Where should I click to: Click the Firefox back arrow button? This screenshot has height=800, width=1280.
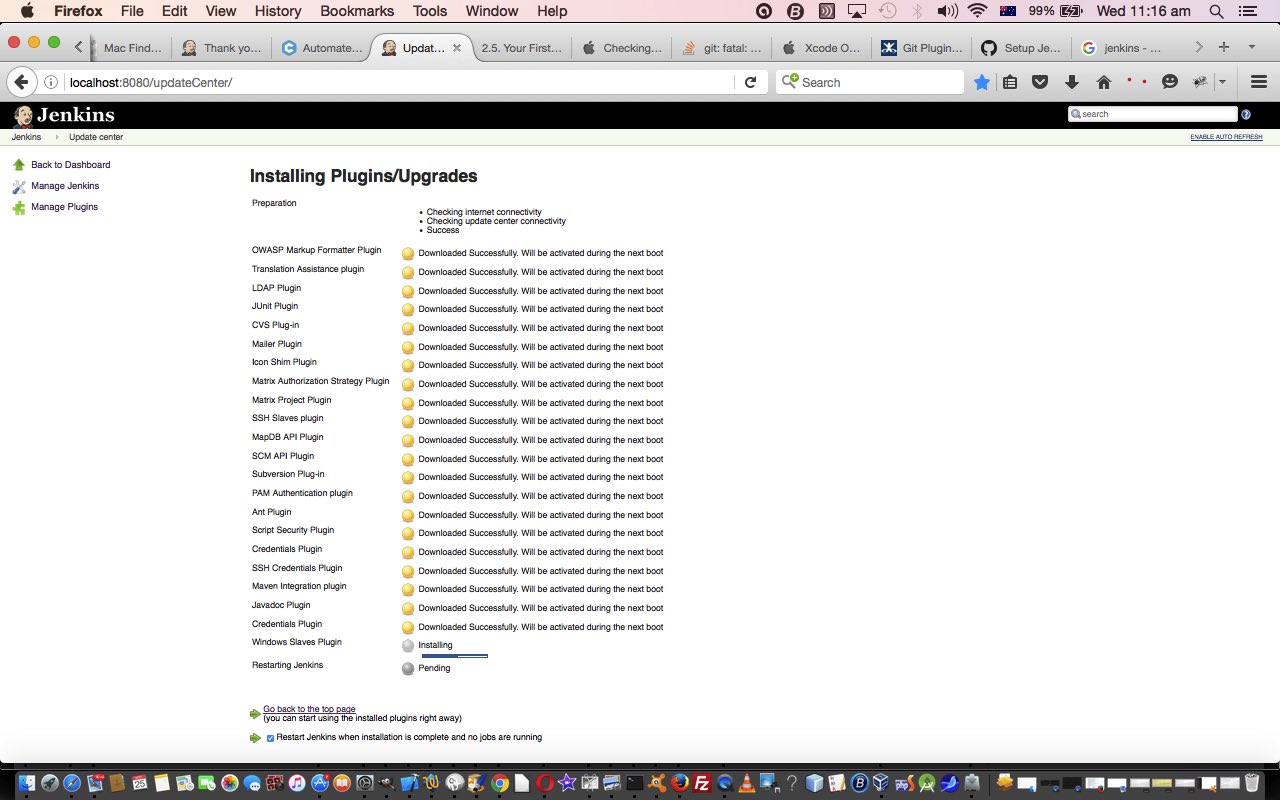[x=22, y=82]
